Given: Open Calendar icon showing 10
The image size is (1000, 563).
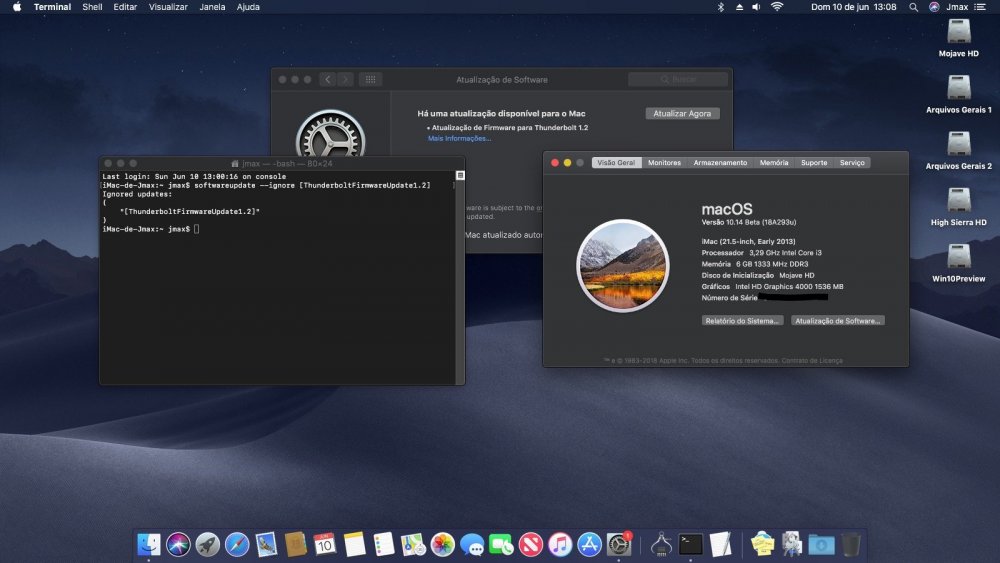Looking at the screenshot, I should (x=325, y=545).
